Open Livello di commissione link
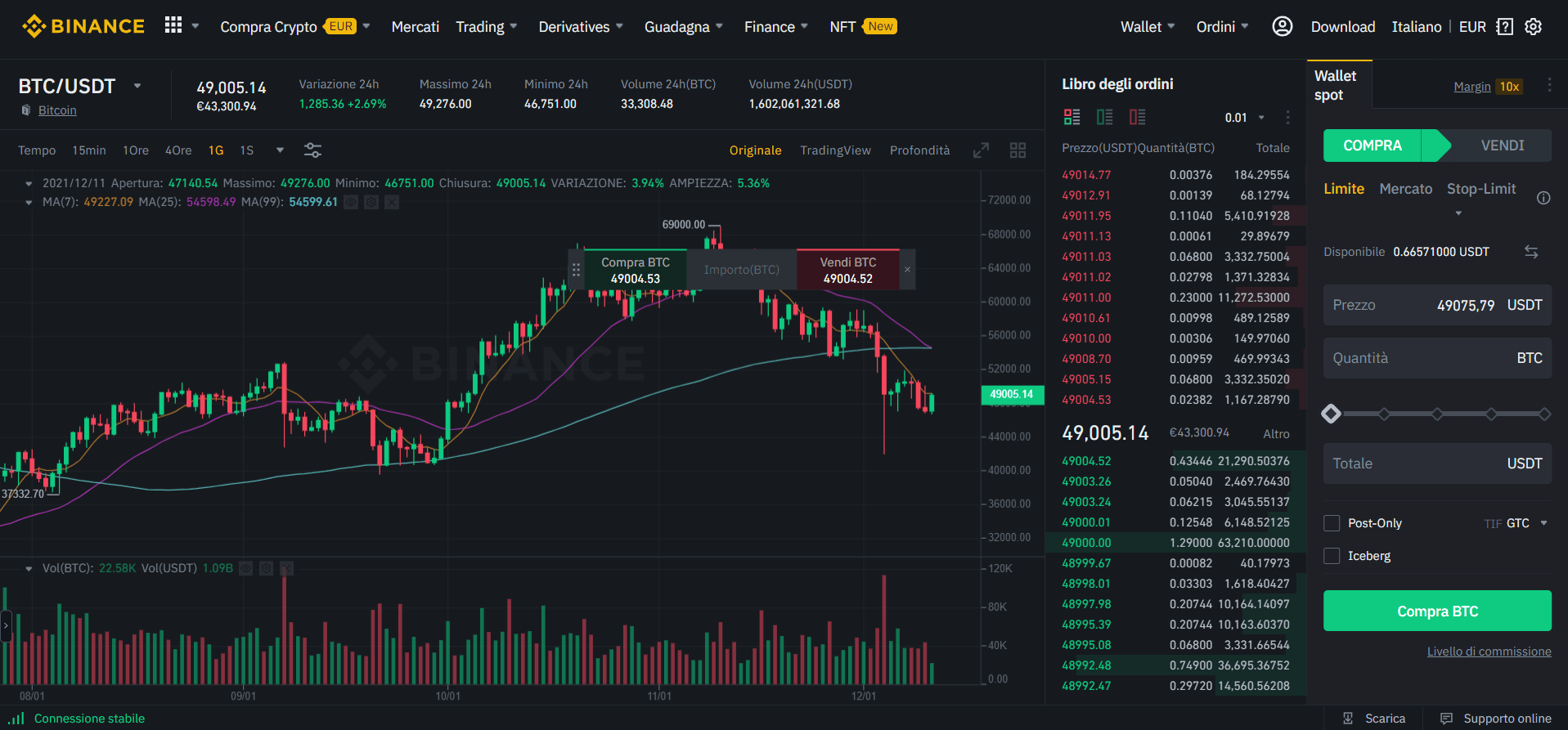Image resolution: width=1568 pixels, height=730 pixels. click(x=1489, y=652)
